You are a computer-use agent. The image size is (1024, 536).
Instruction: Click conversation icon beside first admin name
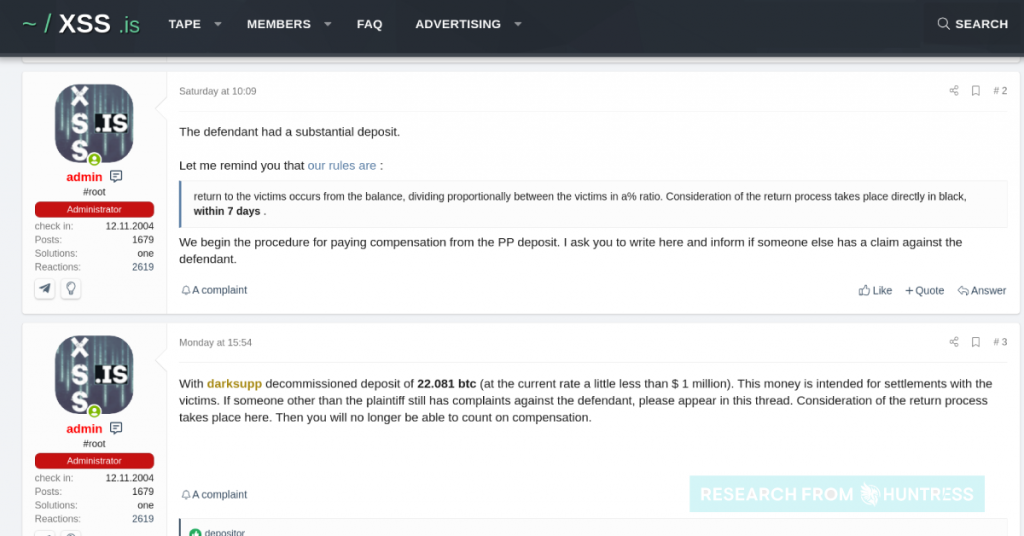pos(116,176)
